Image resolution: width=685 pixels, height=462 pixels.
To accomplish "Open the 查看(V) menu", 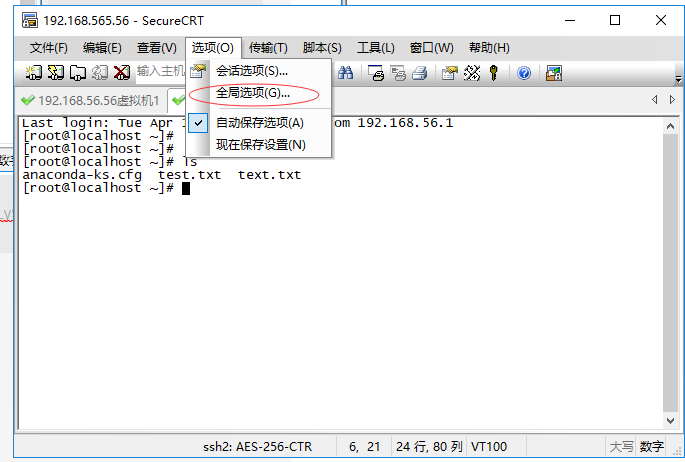I will coord(156,48).
